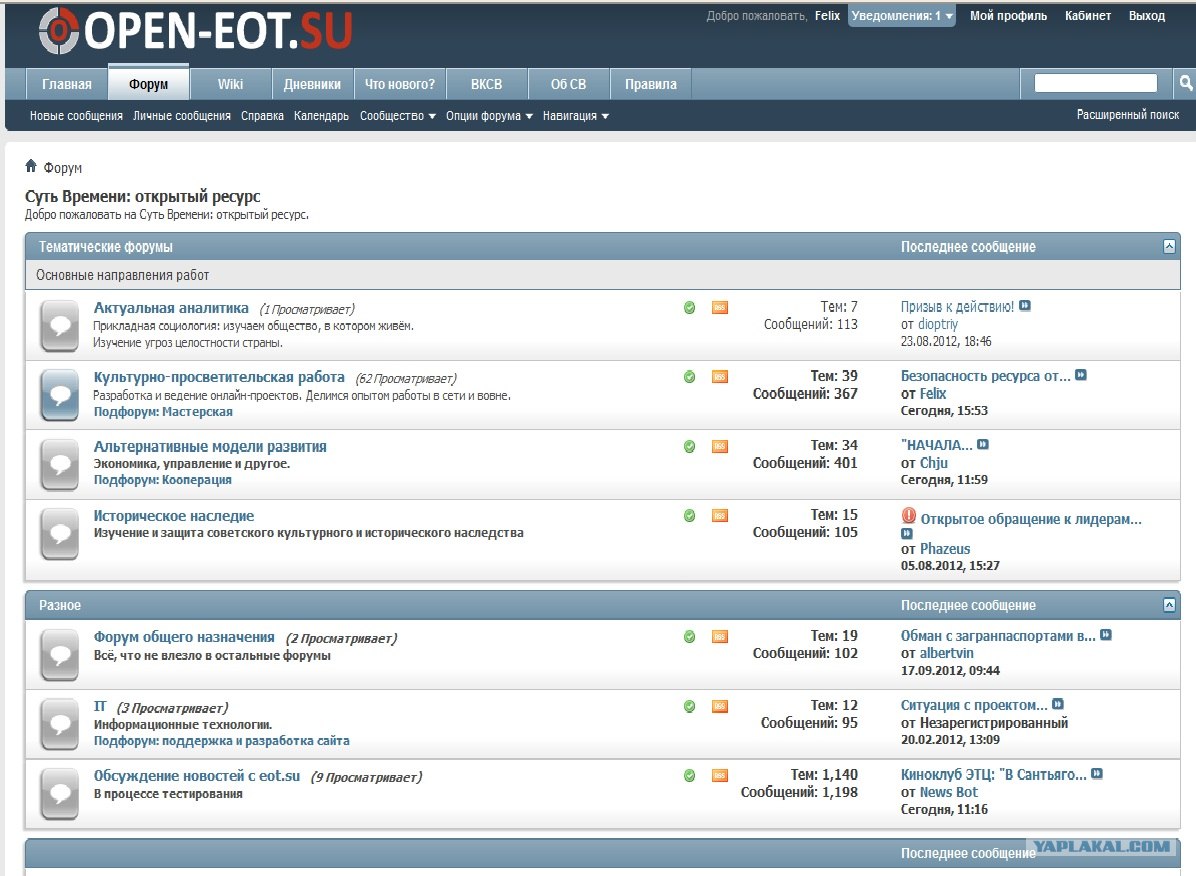
Task: Switch to the Wiki tab
Action: click(x=231, y=84)
